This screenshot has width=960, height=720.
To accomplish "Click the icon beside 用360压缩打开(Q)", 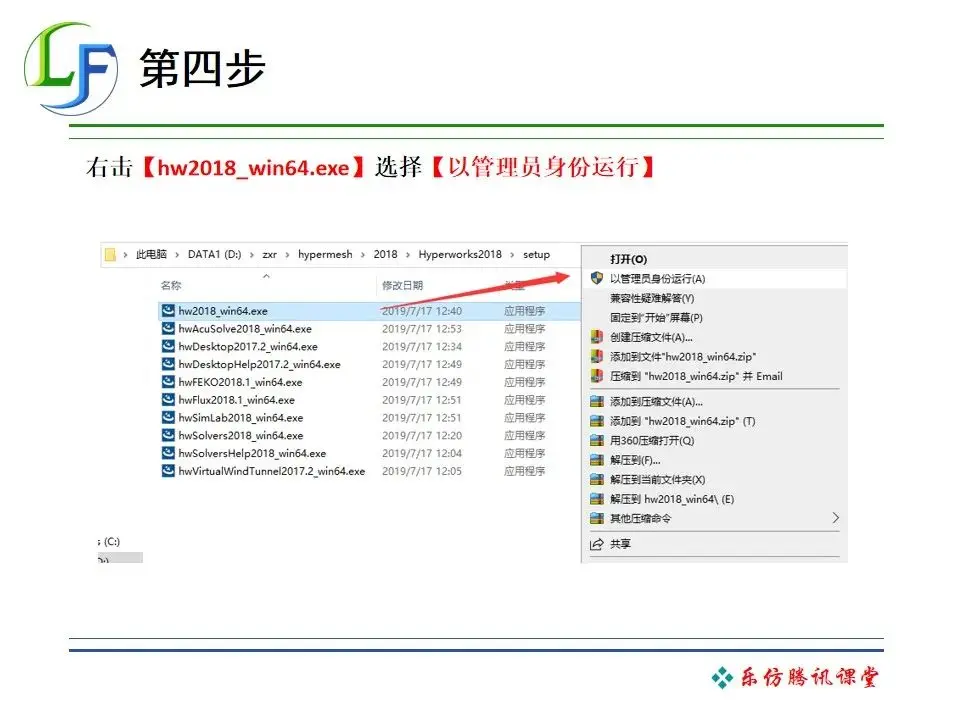I will coord(597,441).
